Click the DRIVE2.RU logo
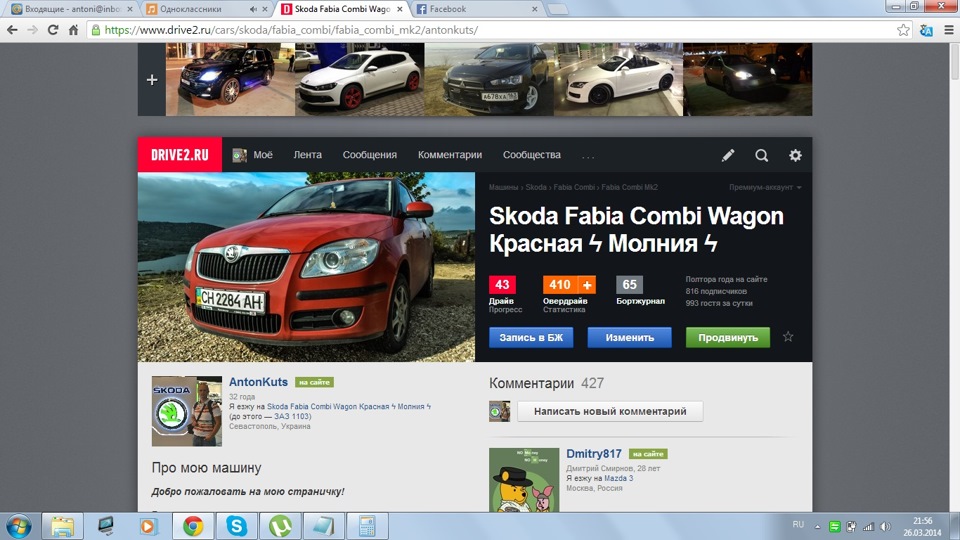Image resolution: width=960 pixels, height=540 pixels. [180, 155]
